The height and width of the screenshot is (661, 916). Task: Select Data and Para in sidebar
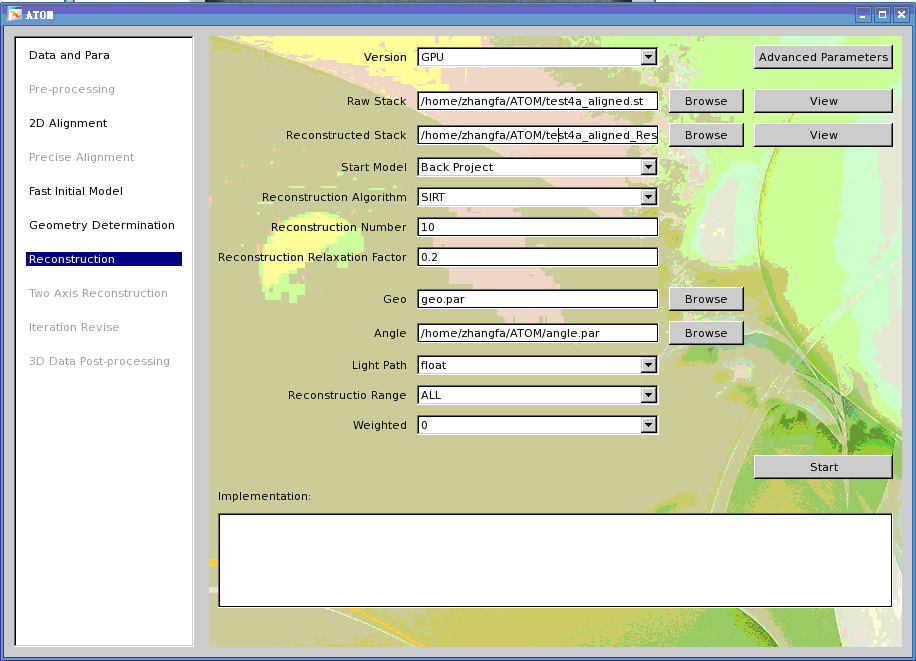(69, 55)
